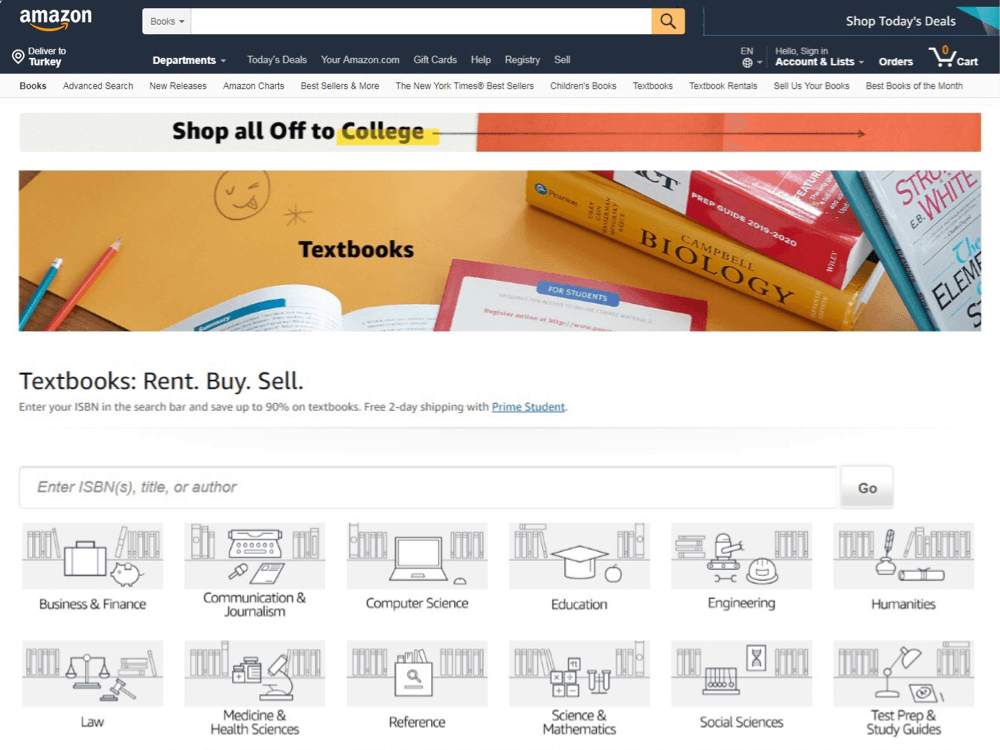Open the Computer Science laptop icon
1000x750 pixels.
click(417, 556)
